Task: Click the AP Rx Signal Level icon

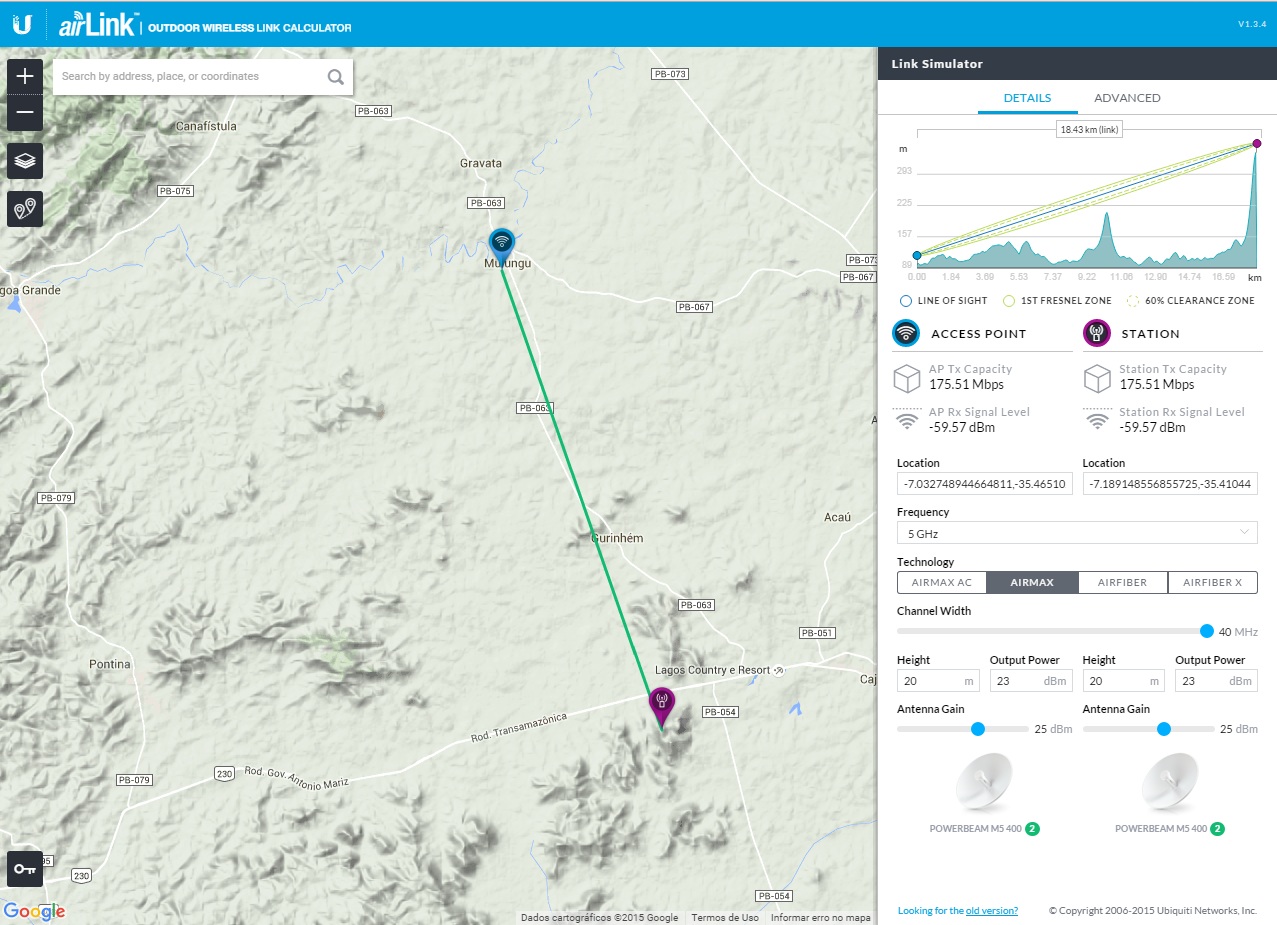Action: (906, 420)
